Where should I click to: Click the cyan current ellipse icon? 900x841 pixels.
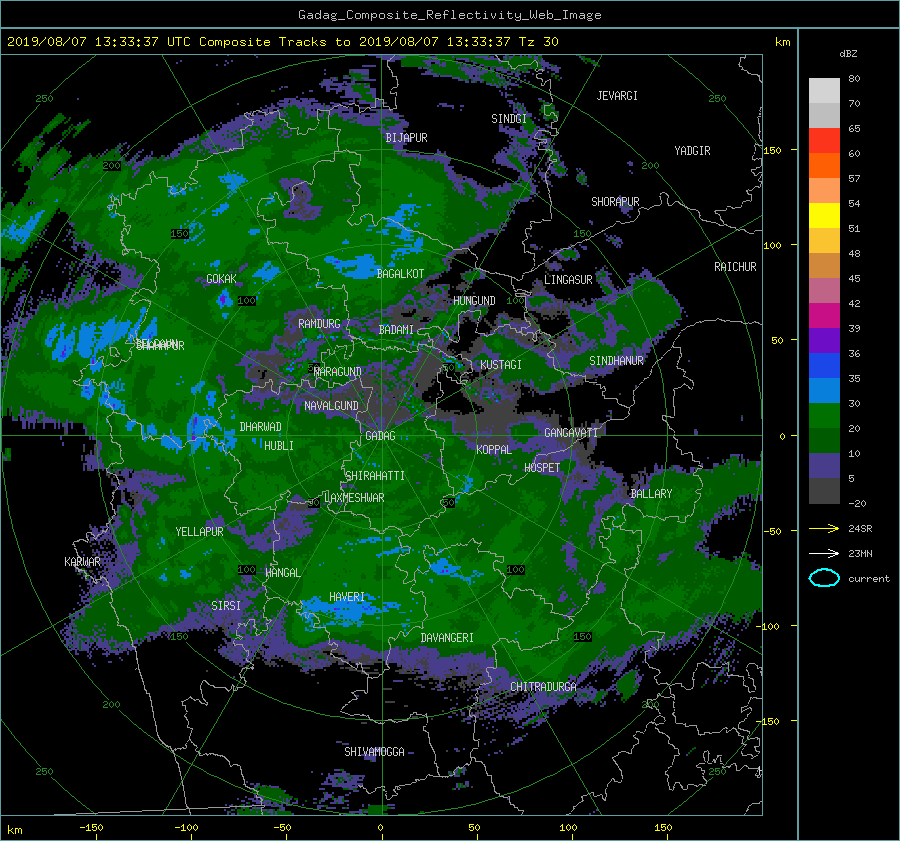[x=824, y=578]
